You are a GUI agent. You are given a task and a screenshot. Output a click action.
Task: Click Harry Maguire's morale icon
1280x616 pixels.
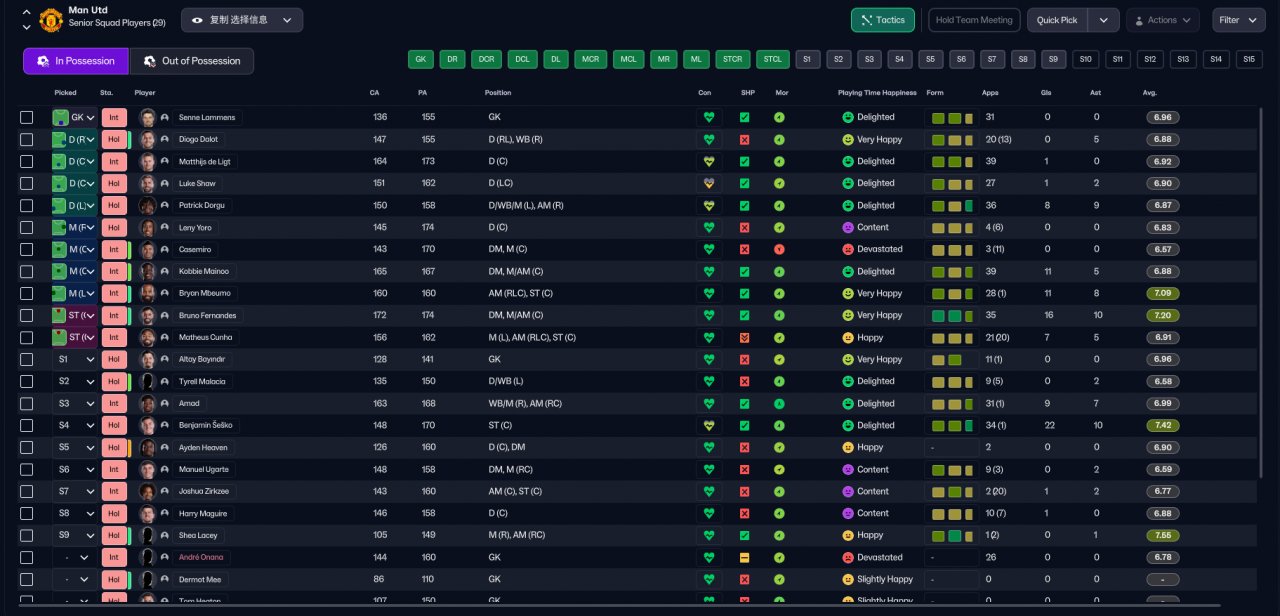pyautogui.click(x=779, y=513)
